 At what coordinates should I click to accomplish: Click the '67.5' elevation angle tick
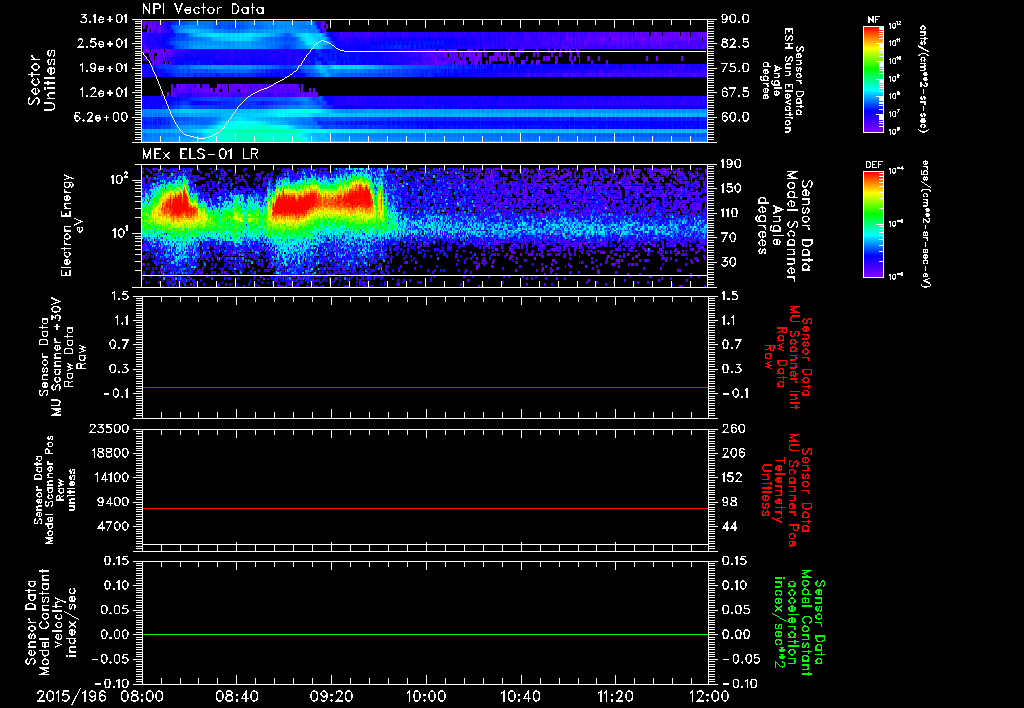click(735, 92)
